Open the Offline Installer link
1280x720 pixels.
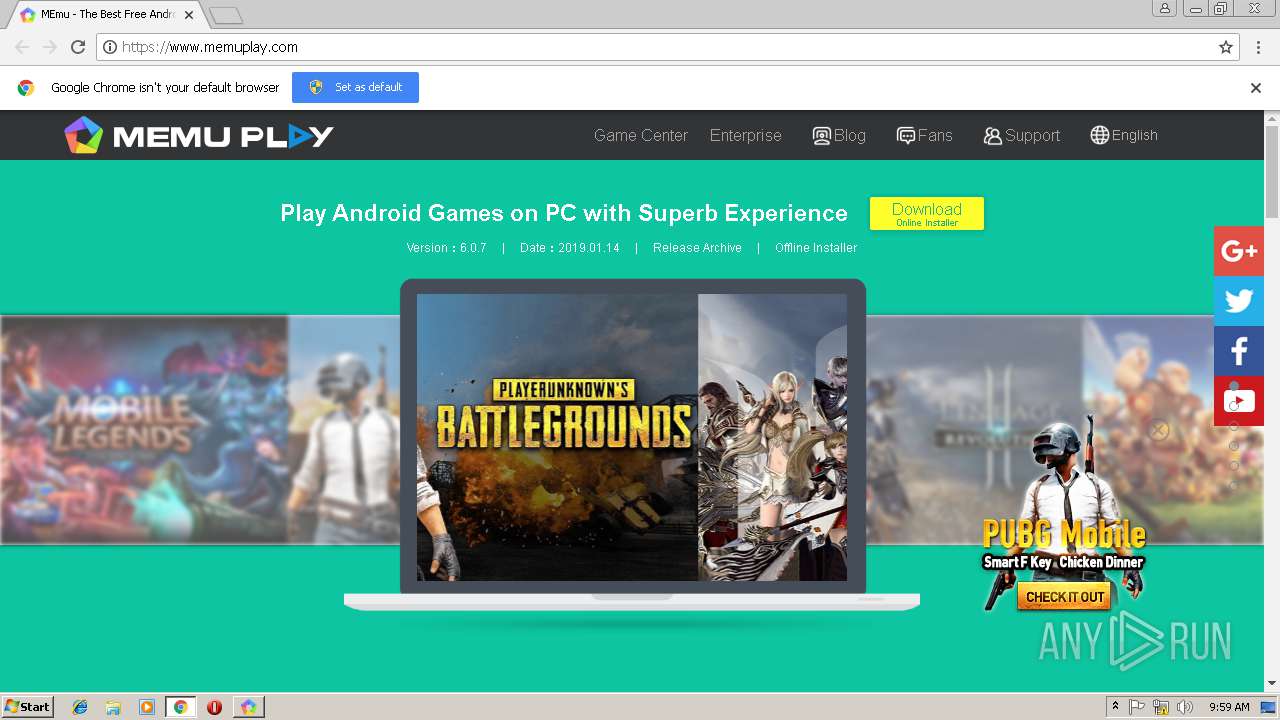point(816,248)
